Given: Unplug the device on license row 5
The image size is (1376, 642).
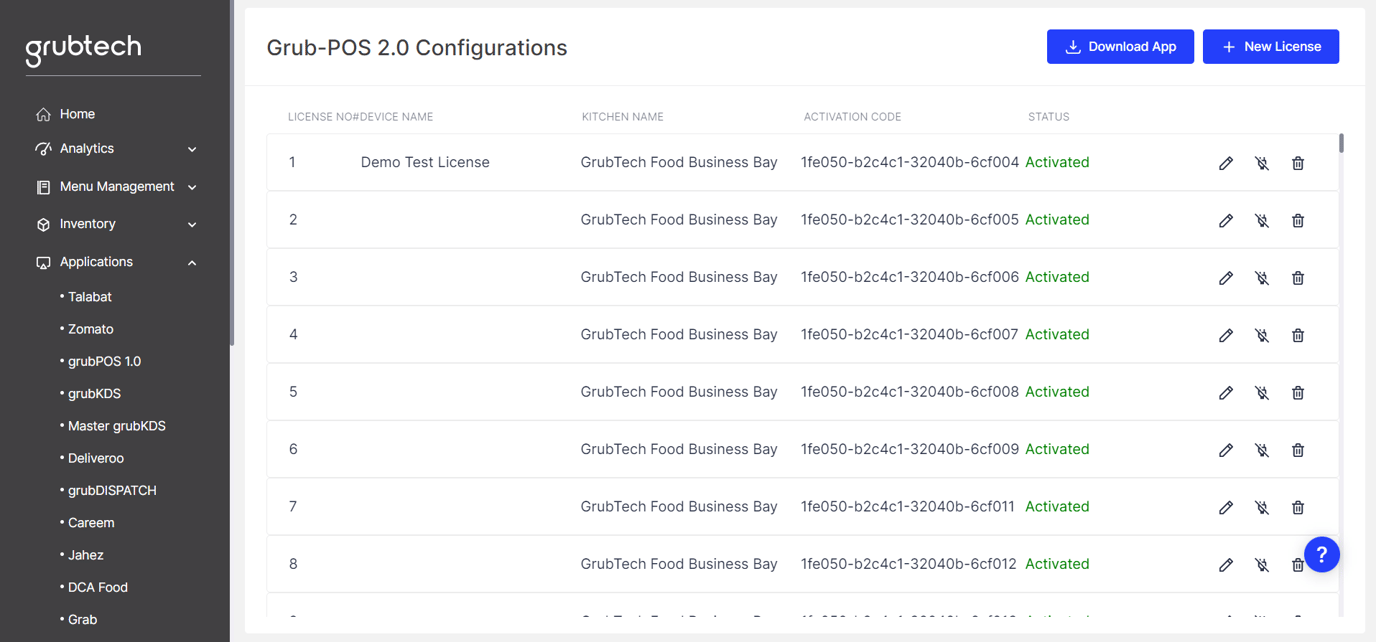Looking at the screenshot, I should [x=1262, y=392].
